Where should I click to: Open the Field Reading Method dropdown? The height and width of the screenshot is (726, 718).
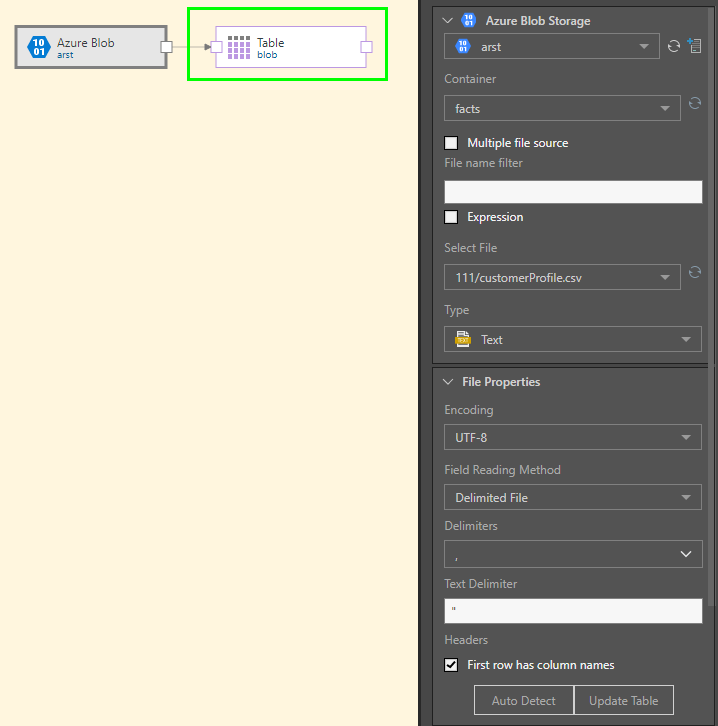[x=572, y=497]
